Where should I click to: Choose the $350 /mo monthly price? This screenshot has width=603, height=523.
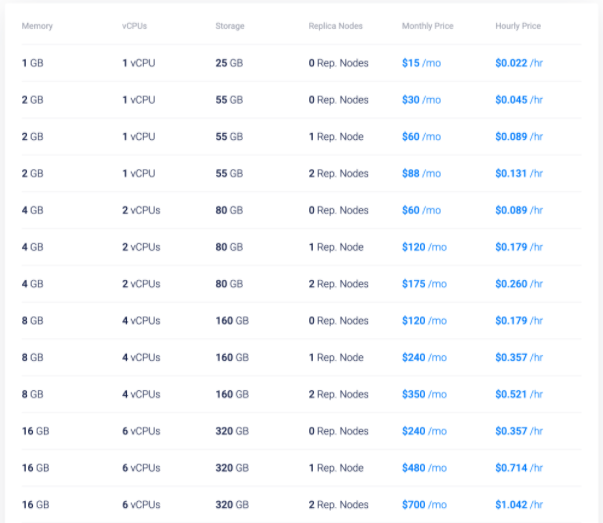point(424,394)
